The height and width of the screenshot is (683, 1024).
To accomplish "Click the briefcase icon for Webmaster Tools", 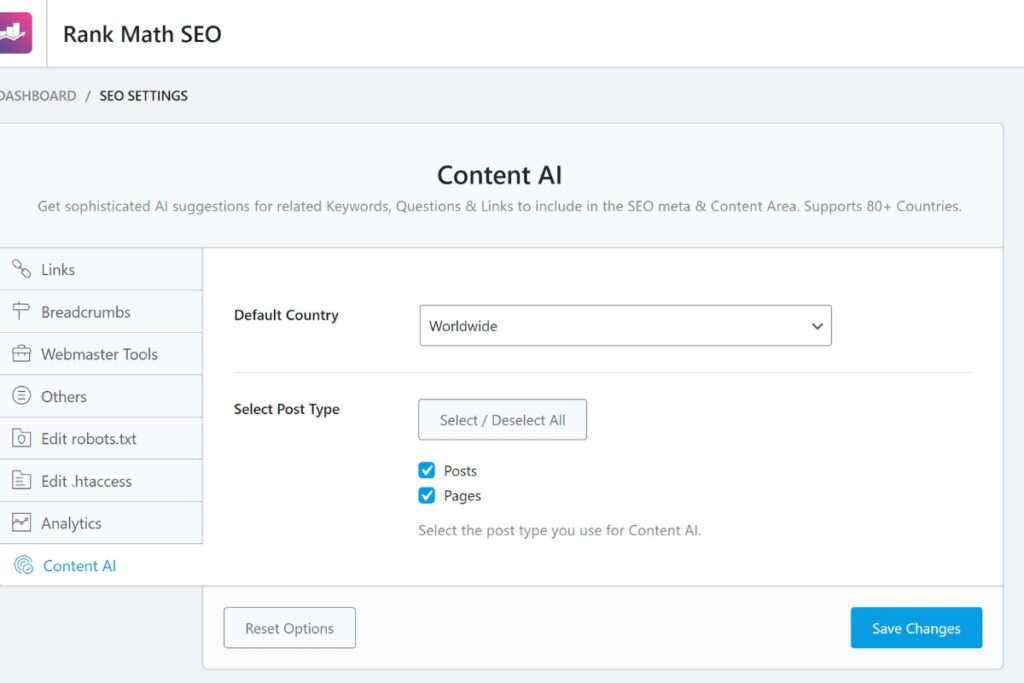I will pos(21,354).
